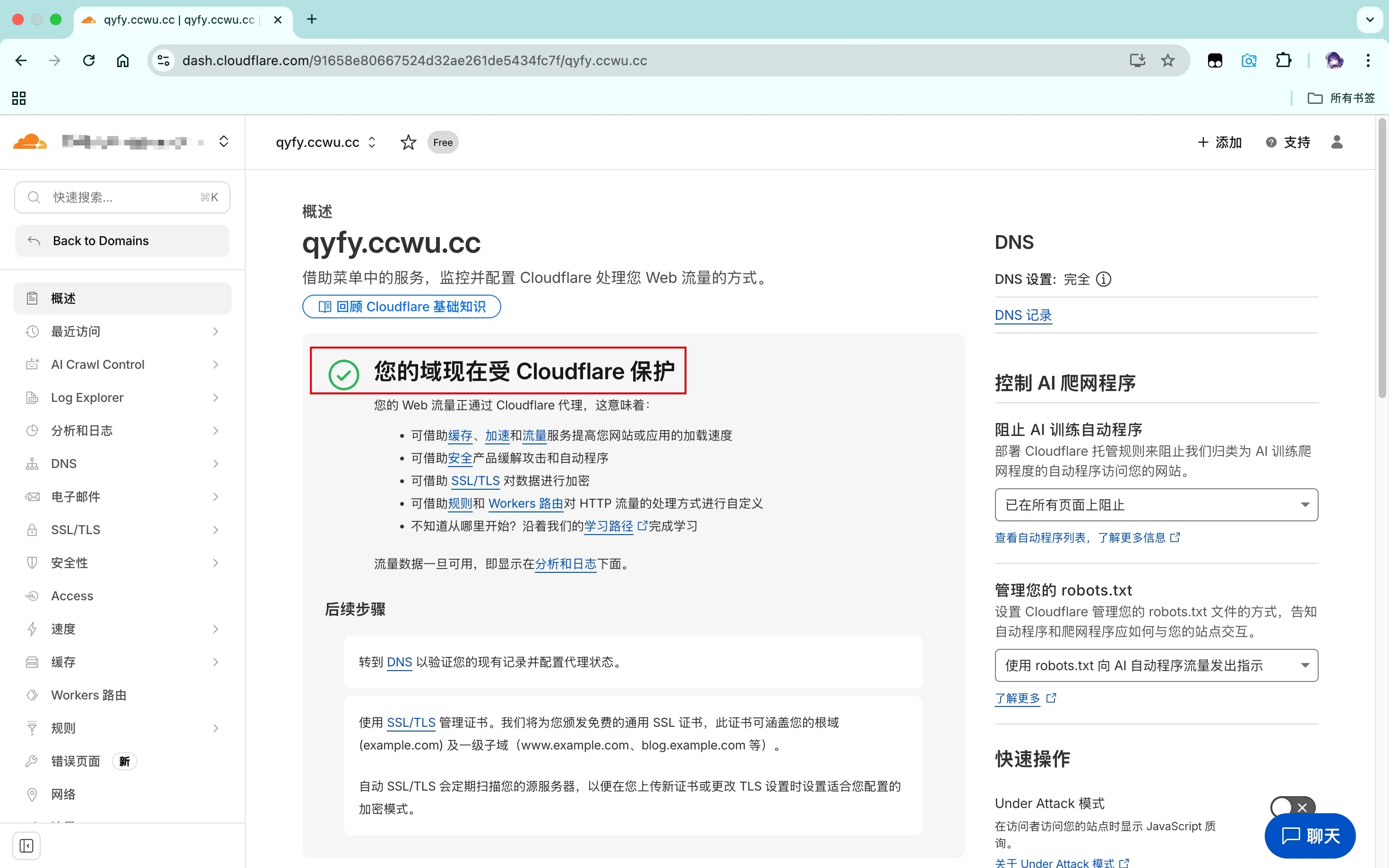Click the DNS settings info icon
This screenshot has width=1389, height=868.
click(x=1103, y=279)
